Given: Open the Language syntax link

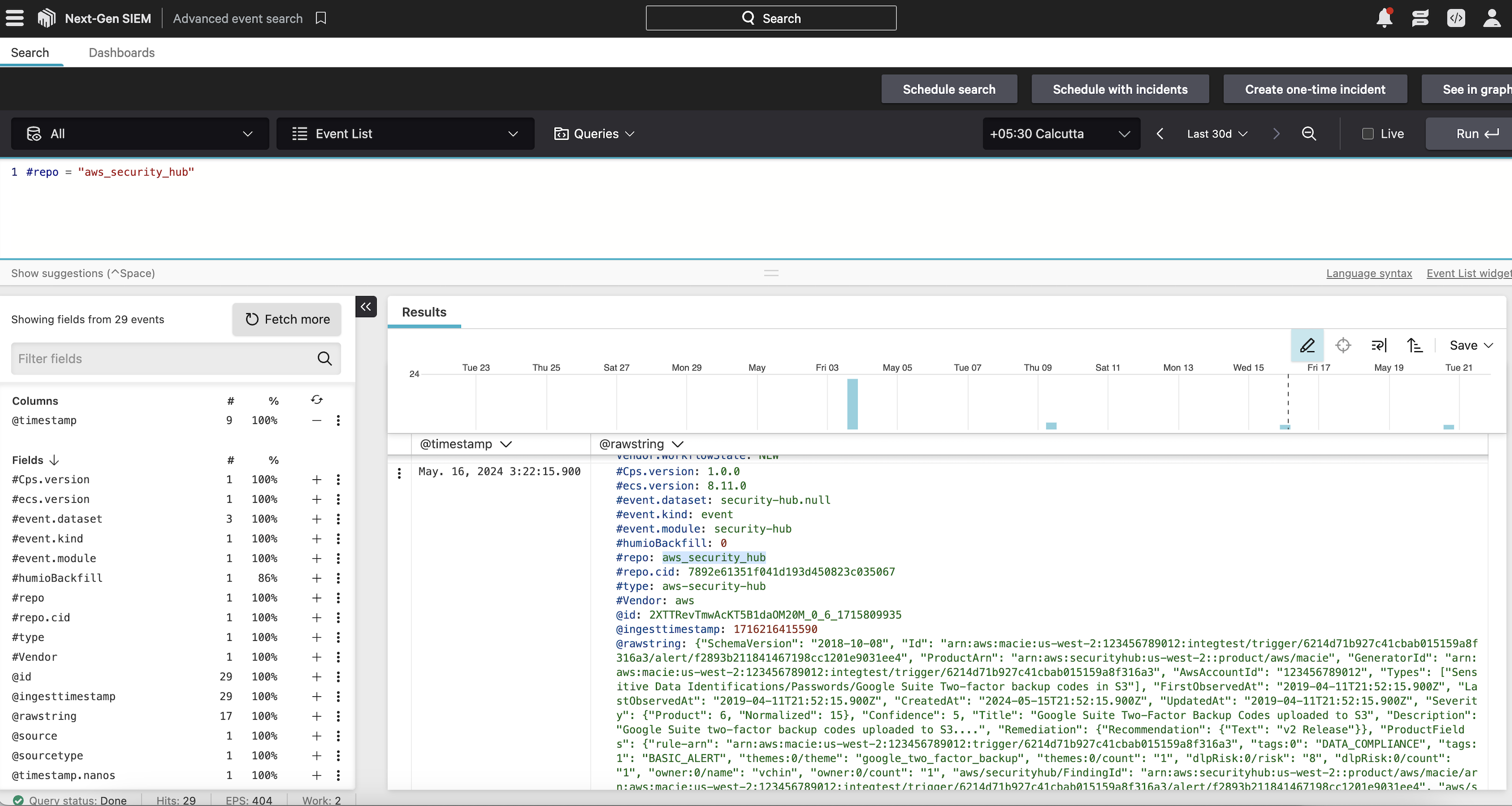Looking at the screenshot, I should (x=1368, y=273).
